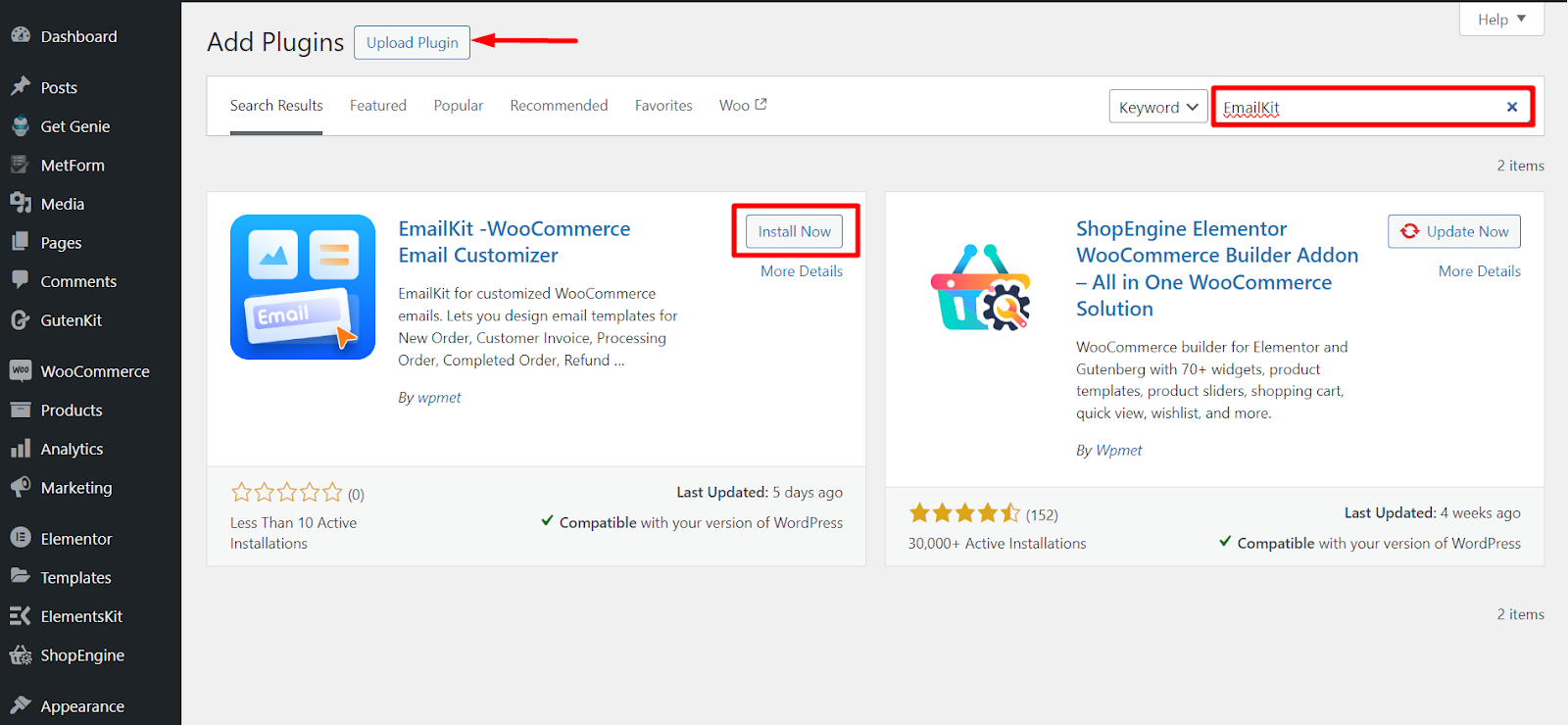The image size is (1568, 725).
Task: Open the Comments bubble icon
Action: [21, 280]
